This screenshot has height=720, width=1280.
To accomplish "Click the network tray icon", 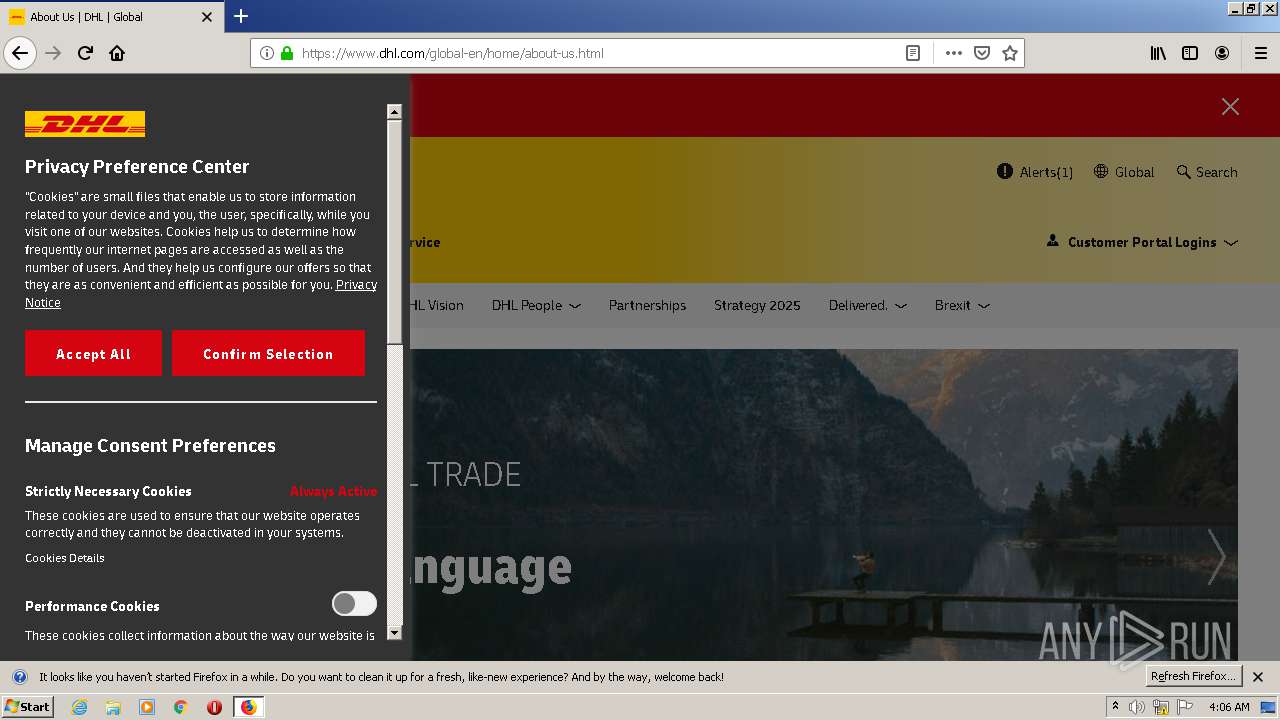I will pyautogui.click(x=1160, y=707).
